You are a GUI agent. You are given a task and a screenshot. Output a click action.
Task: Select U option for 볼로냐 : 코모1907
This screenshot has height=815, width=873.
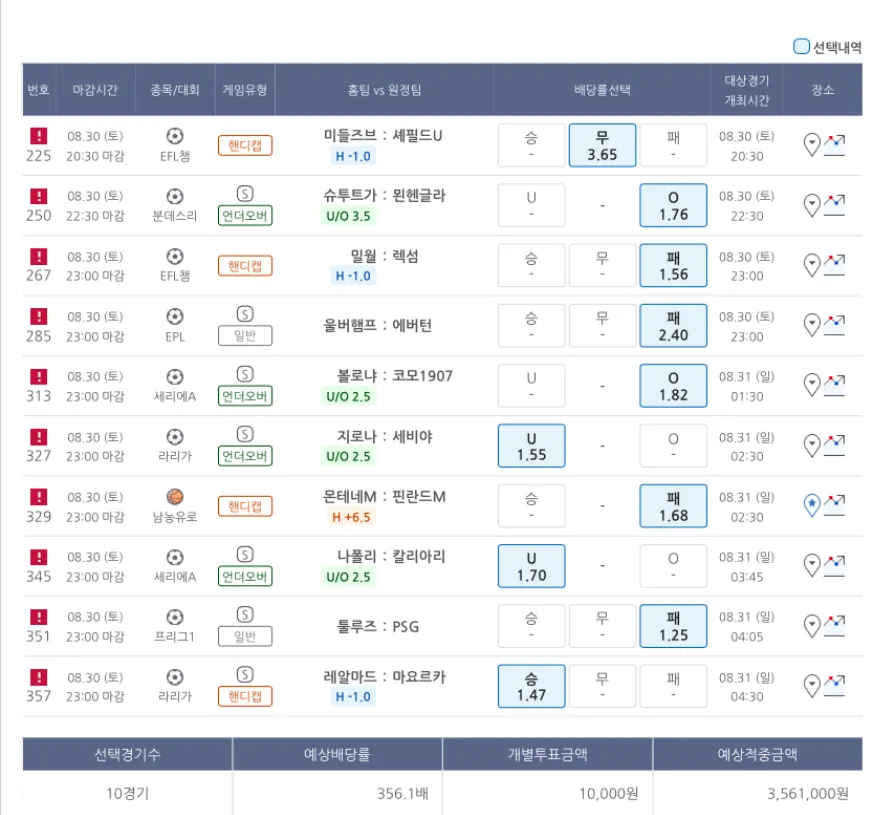[x=531, y=386]
